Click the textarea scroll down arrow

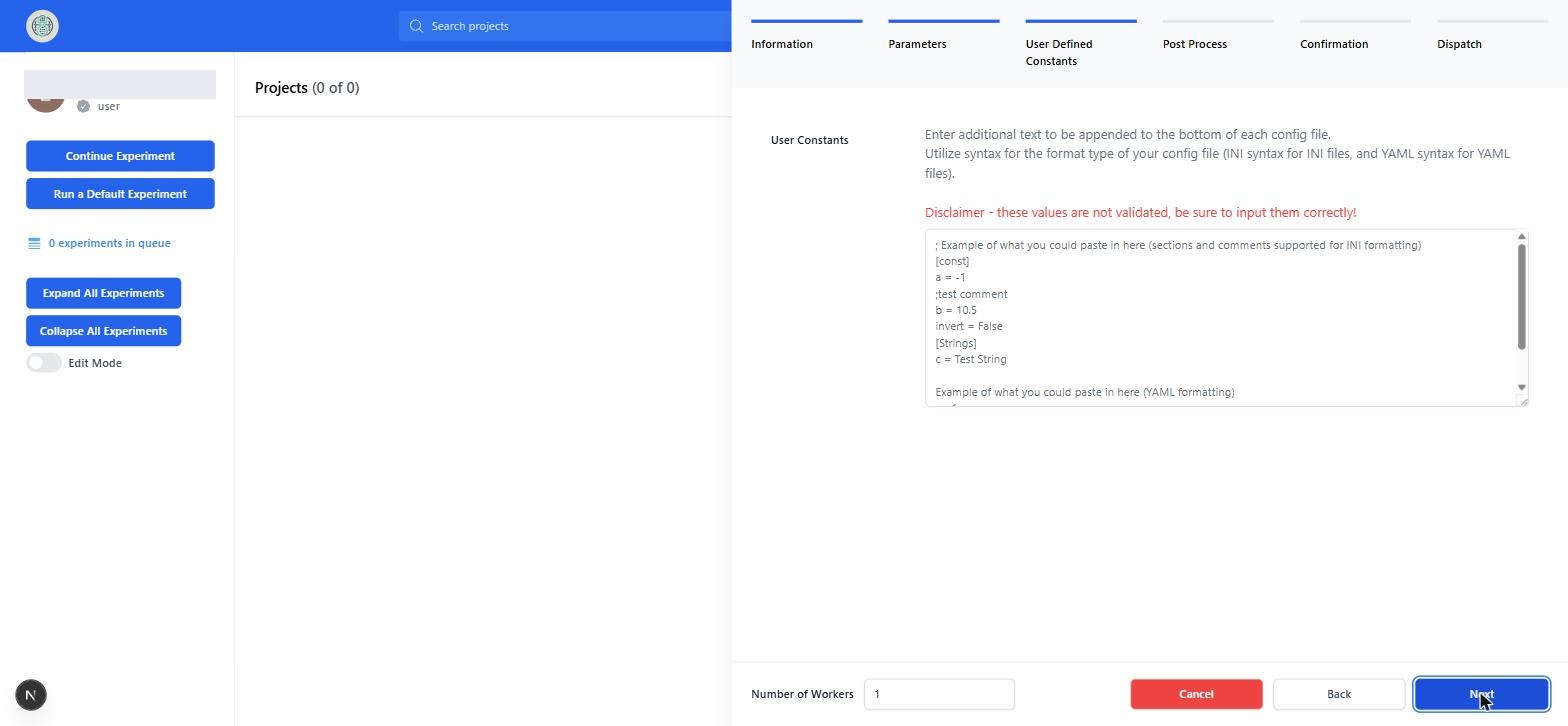[1522, 387]
